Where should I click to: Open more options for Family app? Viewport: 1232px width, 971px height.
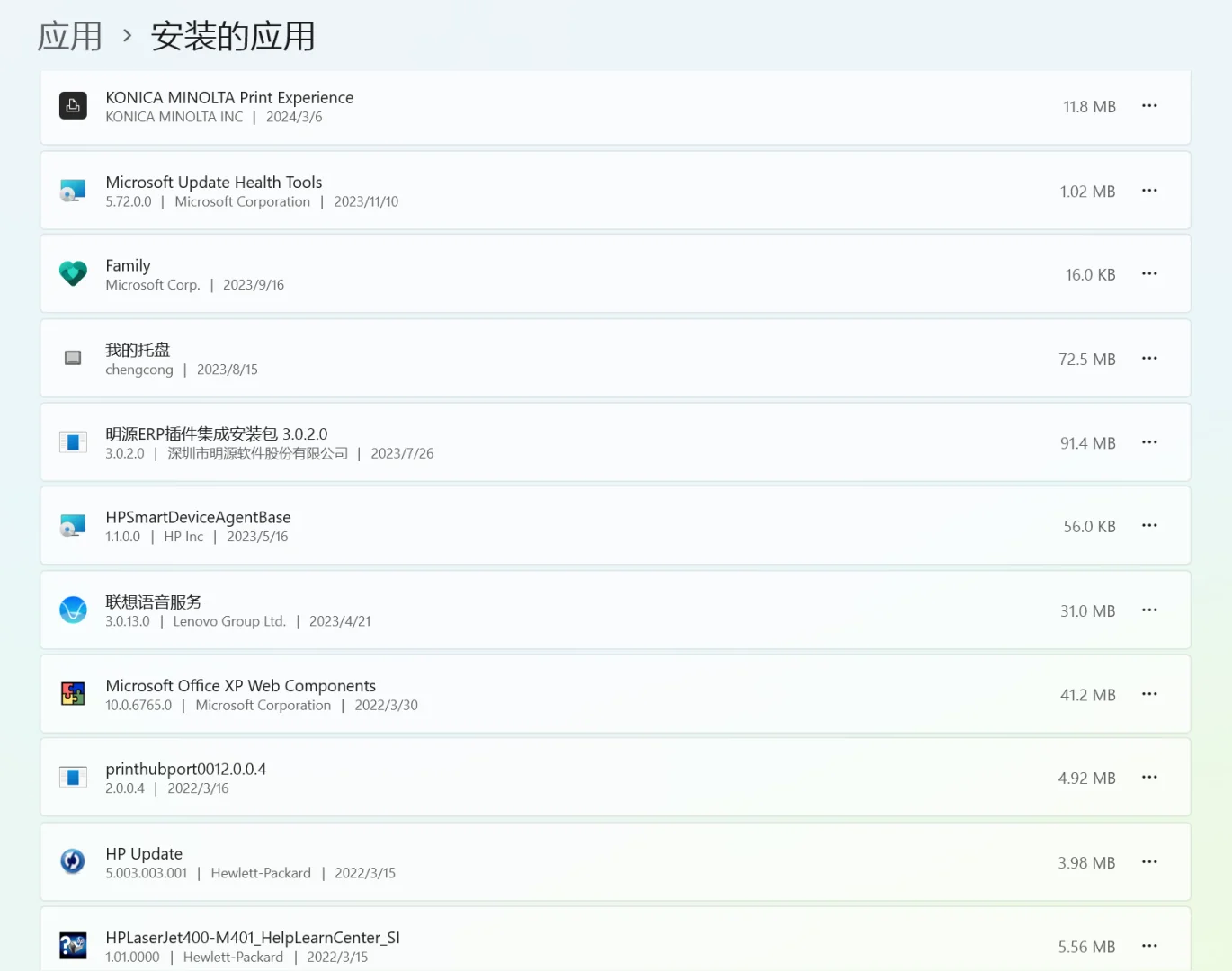point(1149,273)
